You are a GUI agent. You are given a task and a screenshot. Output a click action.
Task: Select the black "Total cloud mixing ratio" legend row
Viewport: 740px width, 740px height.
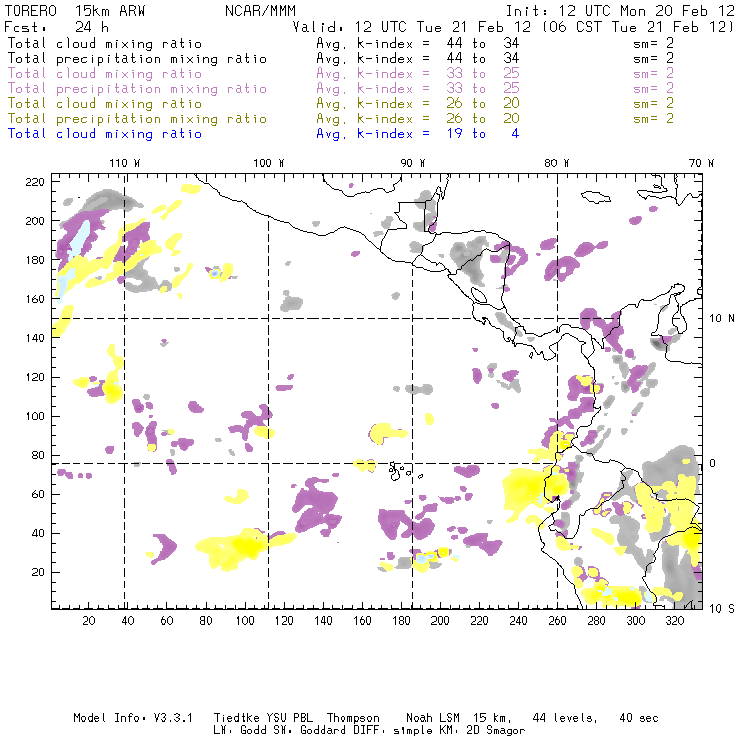105,43
